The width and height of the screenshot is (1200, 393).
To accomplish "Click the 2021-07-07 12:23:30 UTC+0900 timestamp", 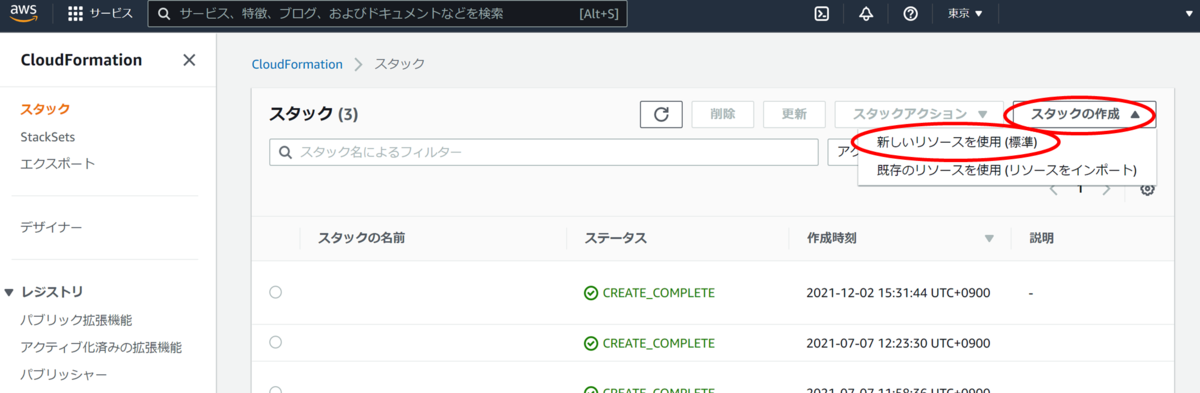I will pyautogui.click(x=898, y=343).
